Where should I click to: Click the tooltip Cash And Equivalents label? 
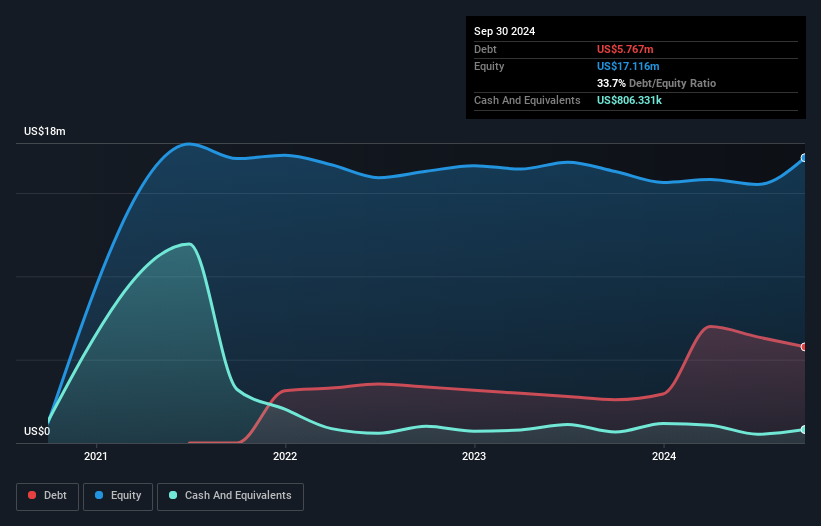coord(527,100)
